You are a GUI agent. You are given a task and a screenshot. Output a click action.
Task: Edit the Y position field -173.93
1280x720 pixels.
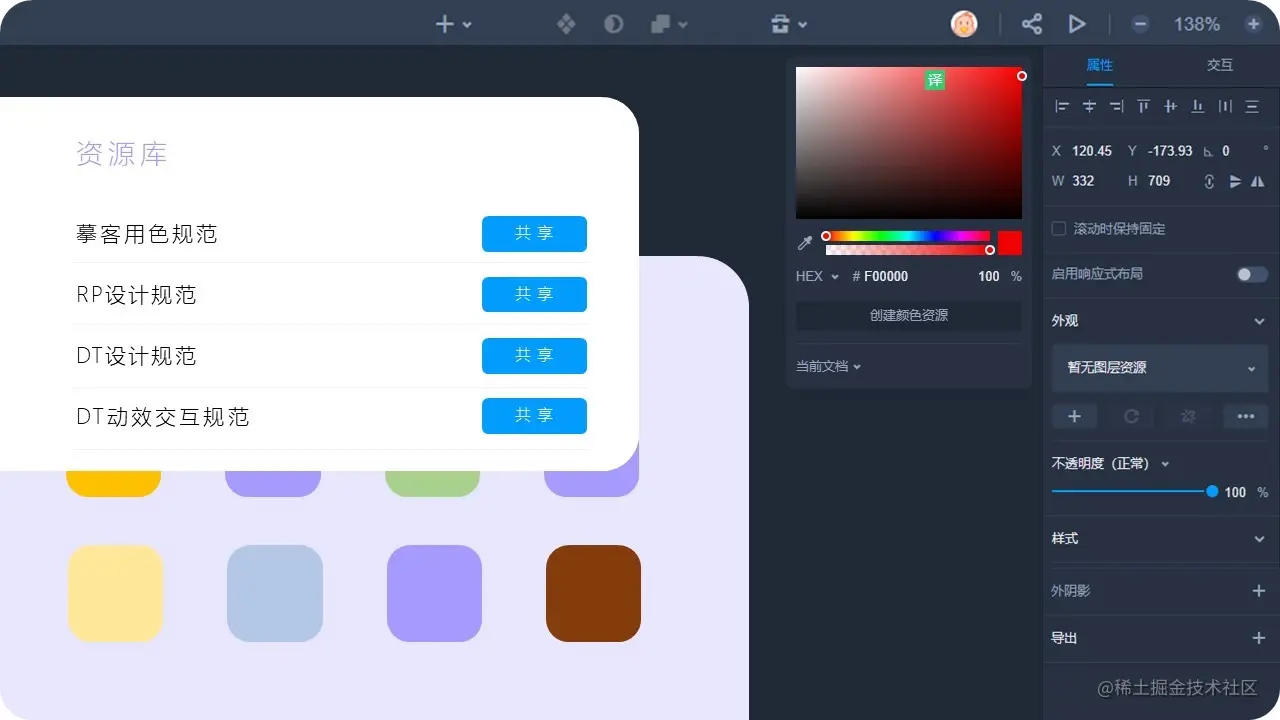click(x=1170, y=151)
